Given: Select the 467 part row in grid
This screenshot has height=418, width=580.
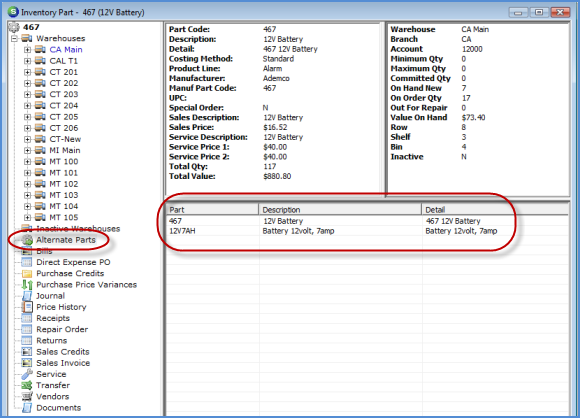Looking at the screenshot, I should (367, 221).
